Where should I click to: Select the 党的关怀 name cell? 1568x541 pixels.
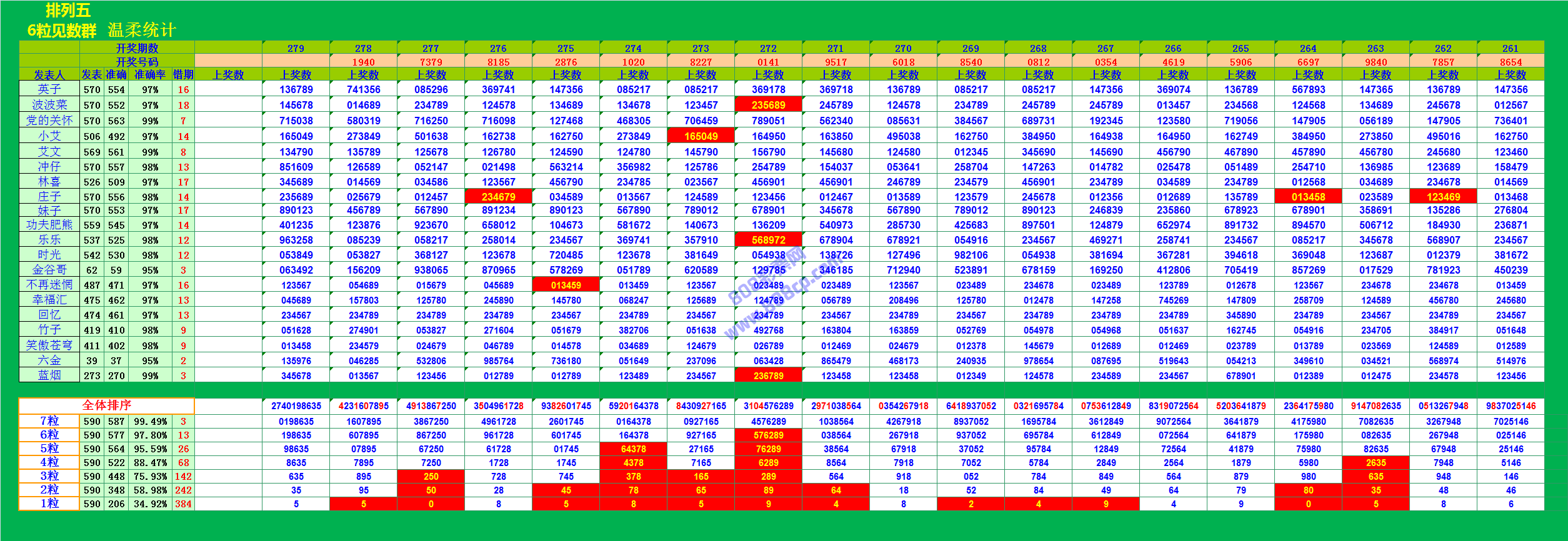point(49,121)
